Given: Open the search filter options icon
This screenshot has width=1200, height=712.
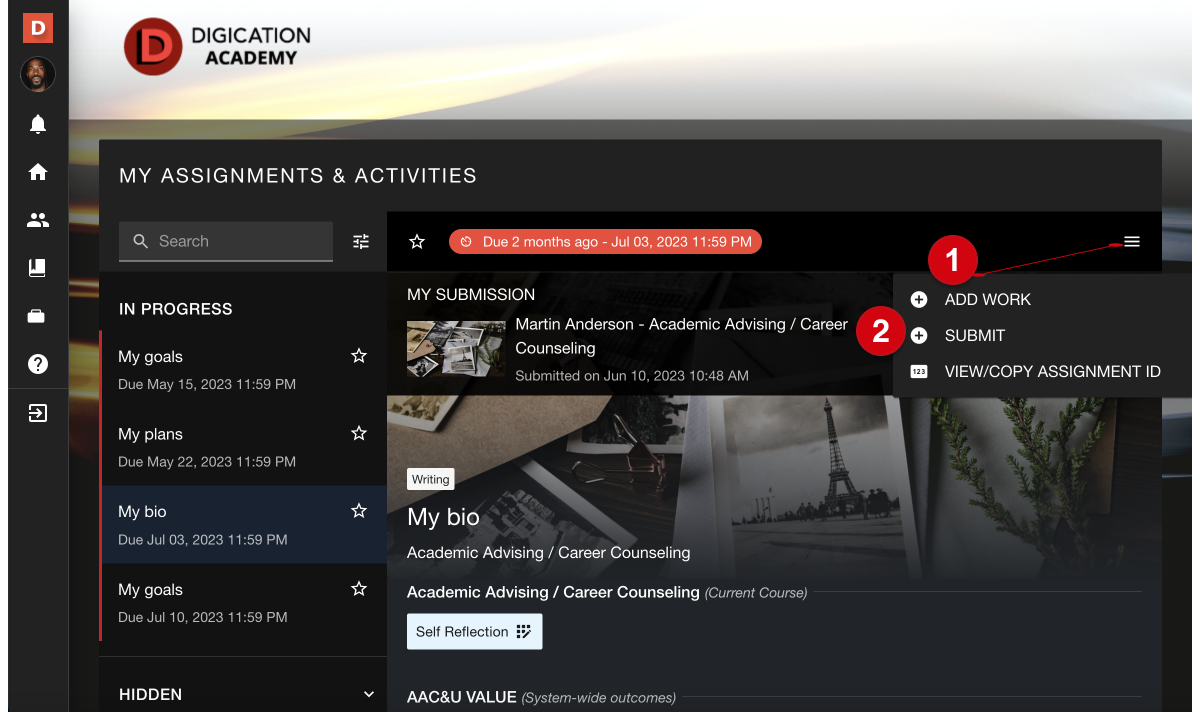Looking at the screenshot, I should [361, 241].
